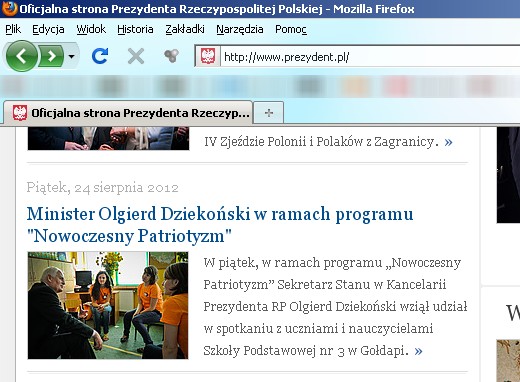Open the Minister Olgierd Dziekoński article headline
Image resolution: width=520 pixels, height=382 pixels.
pos(220,225)
